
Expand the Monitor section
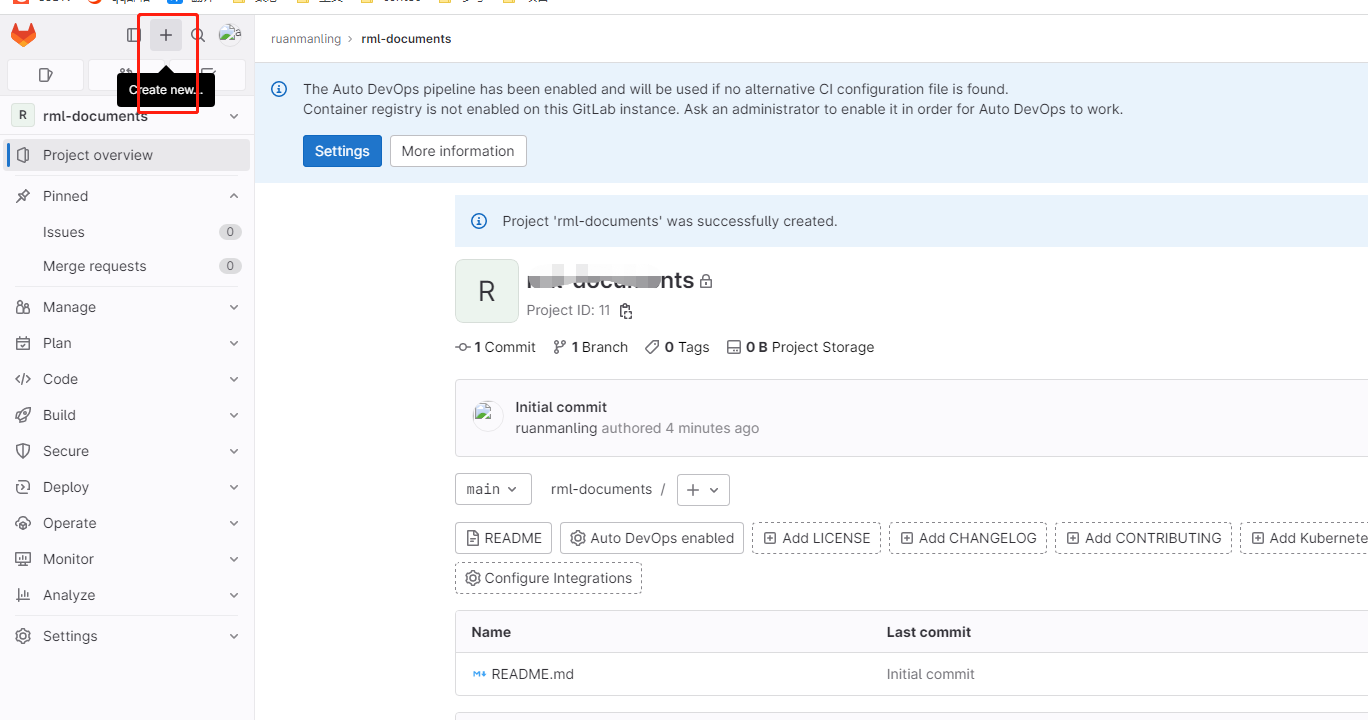point(127,559)
